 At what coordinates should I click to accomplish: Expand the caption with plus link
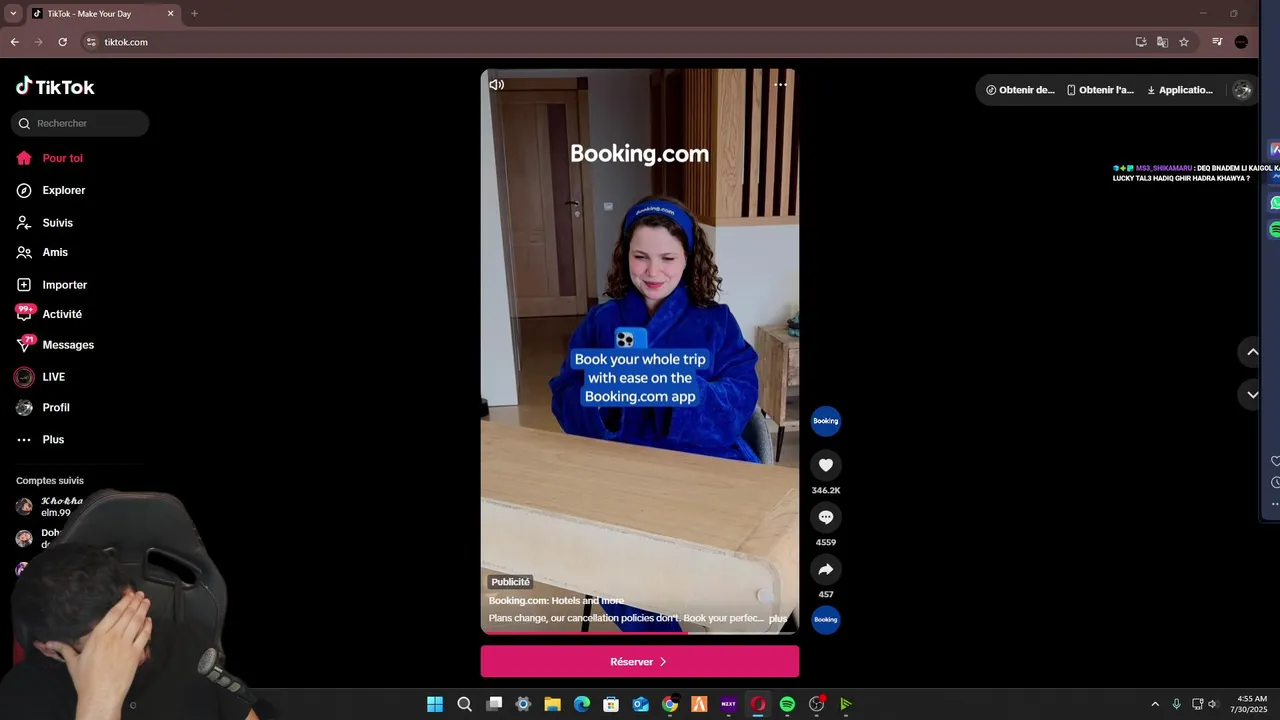778,619
